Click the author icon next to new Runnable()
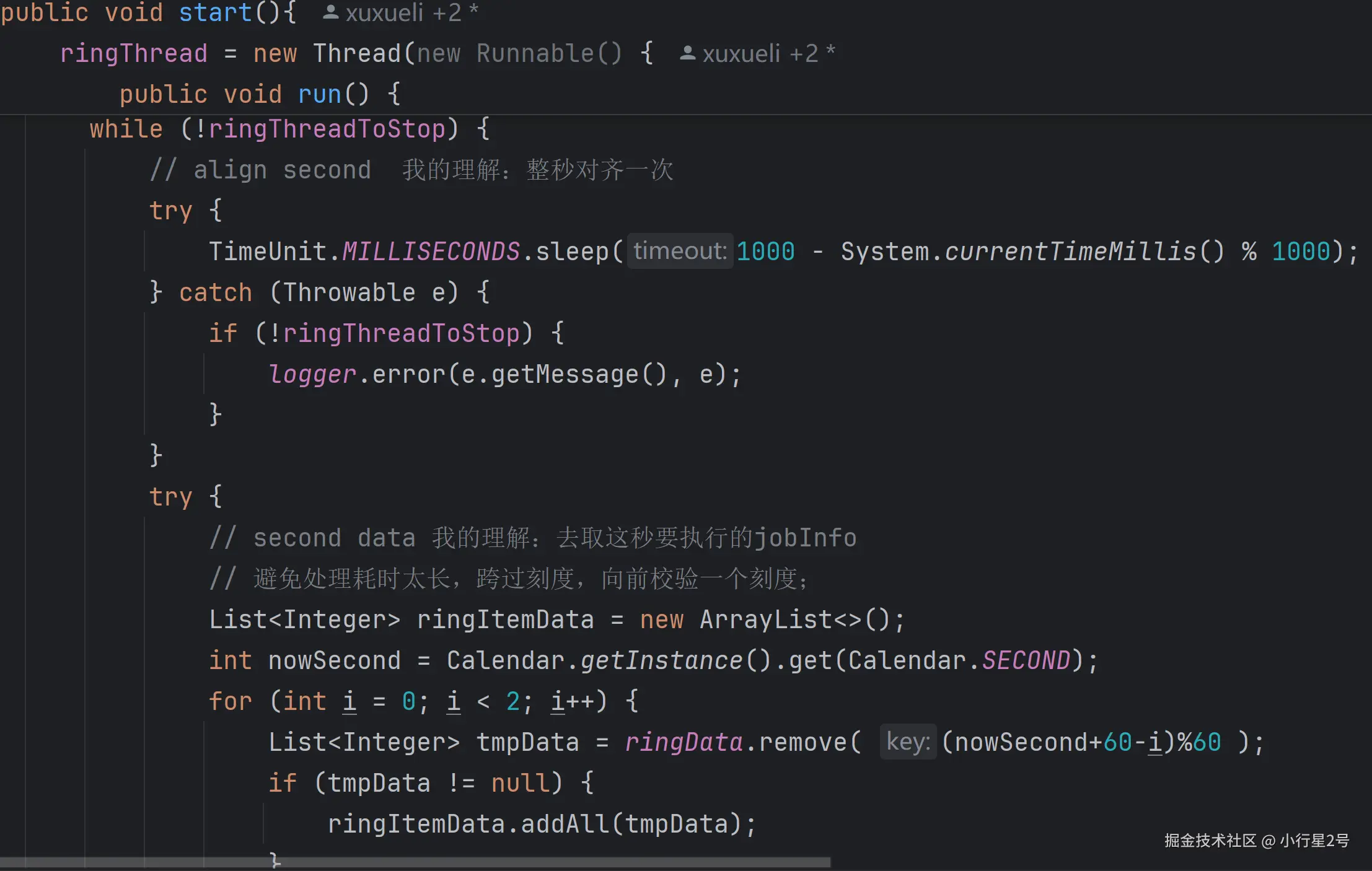Image resolution: width=1372 pixels, height=871 pixels. 687,53
